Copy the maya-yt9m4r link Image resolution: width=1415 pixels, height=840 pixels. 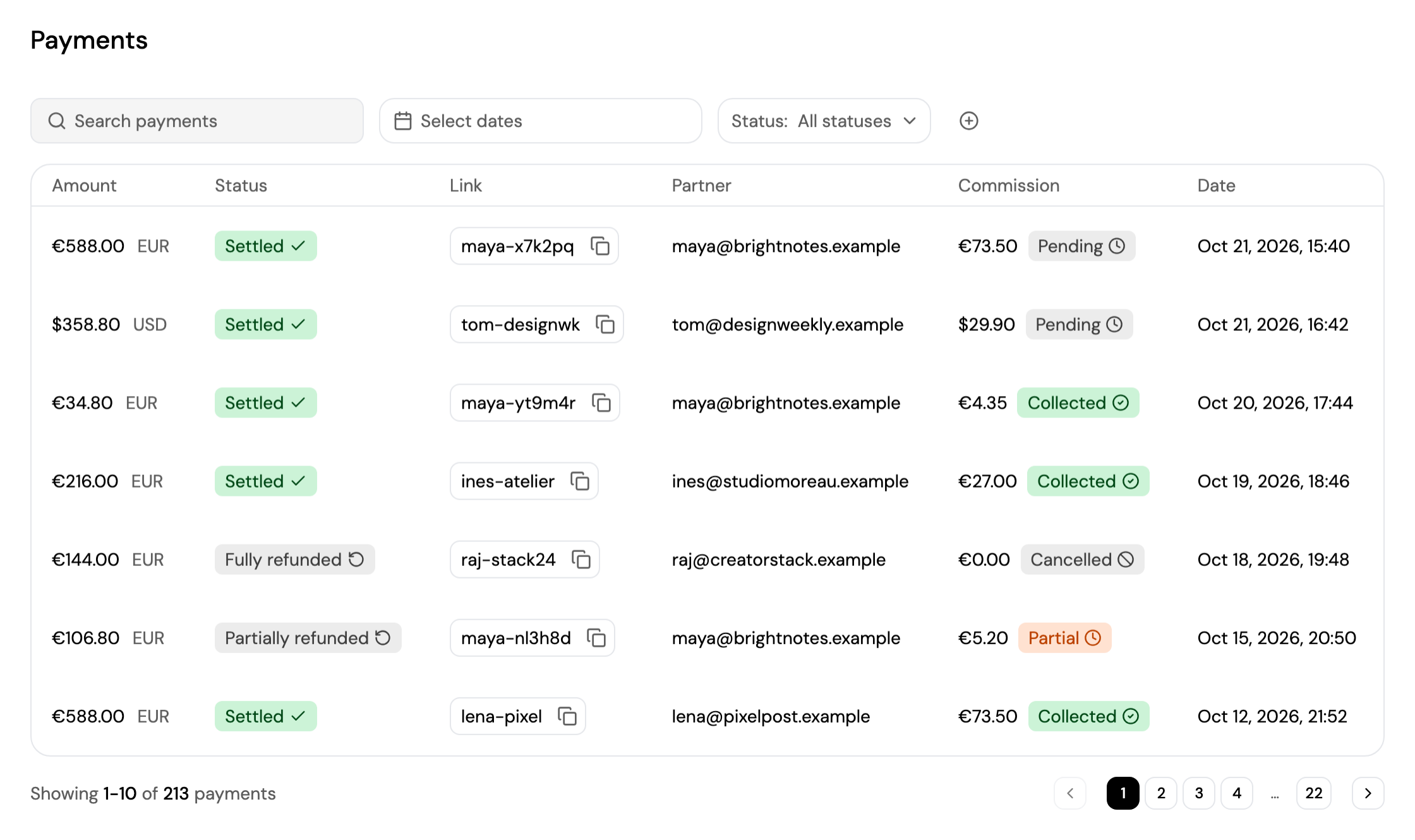coord(601,402)
